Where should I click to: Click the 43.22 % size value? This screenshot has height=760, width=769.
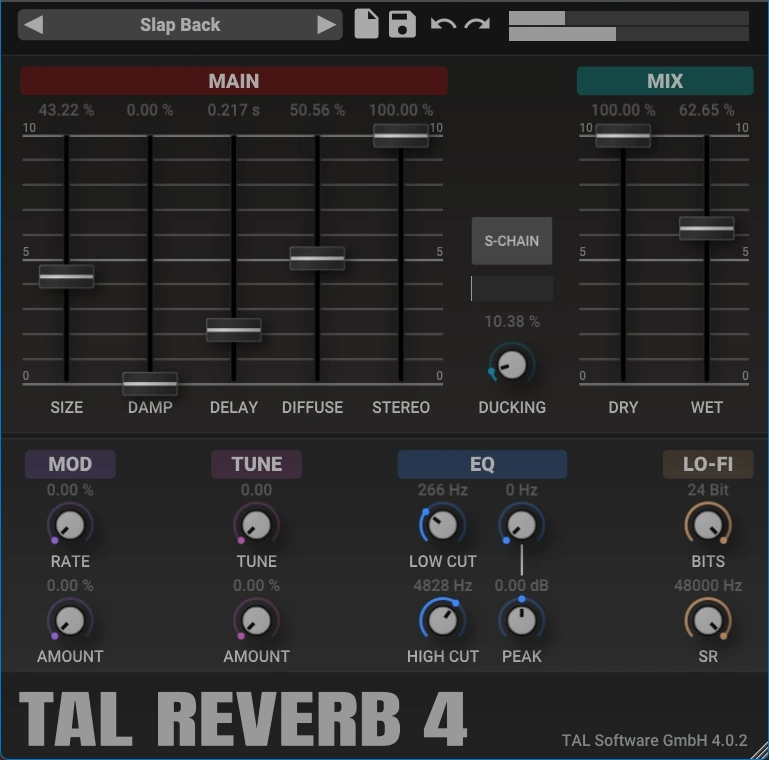(x=66, y=110)
